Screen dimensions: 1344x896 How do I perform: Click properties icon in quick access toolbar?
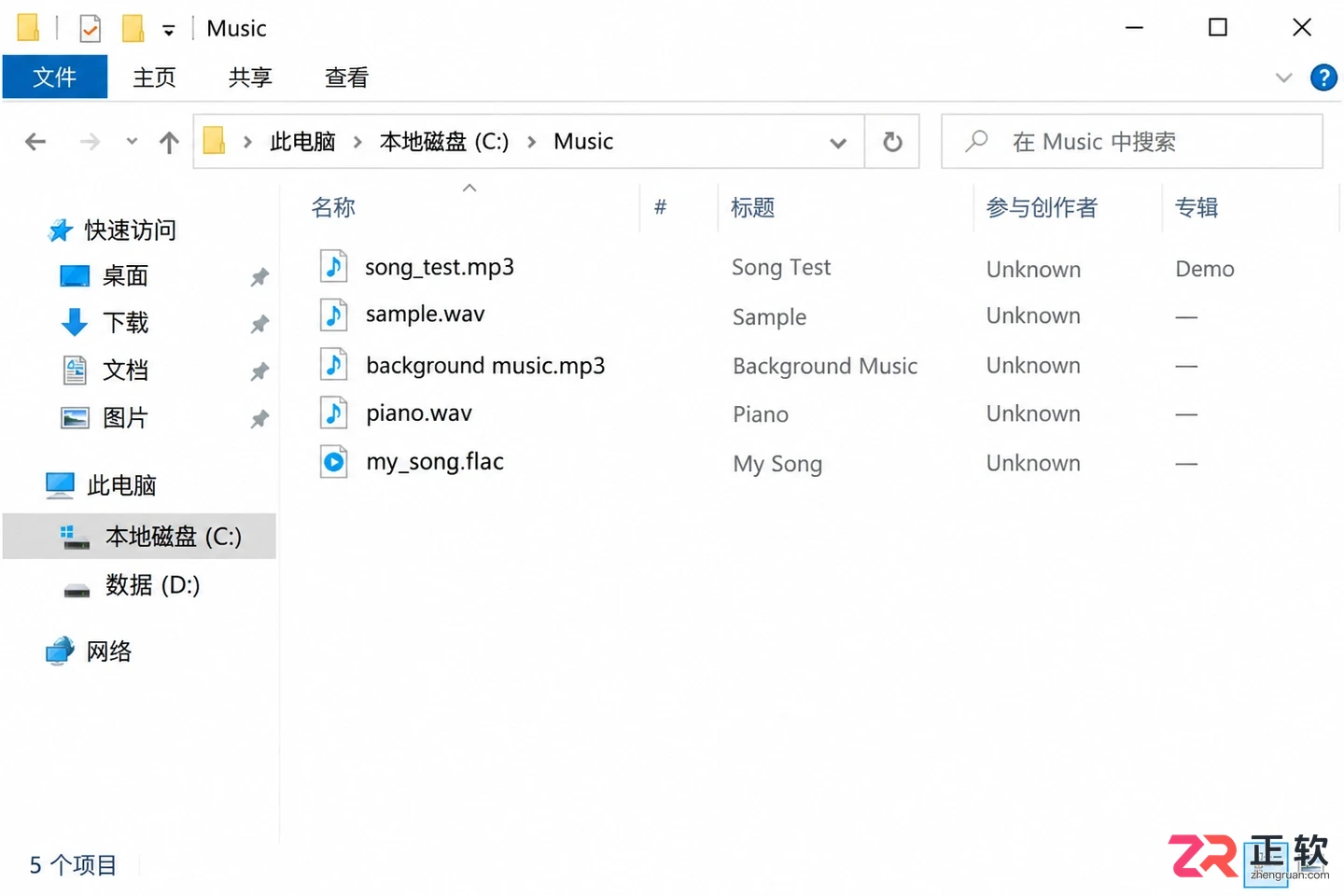pyautogui.click(x=90, y=29)
